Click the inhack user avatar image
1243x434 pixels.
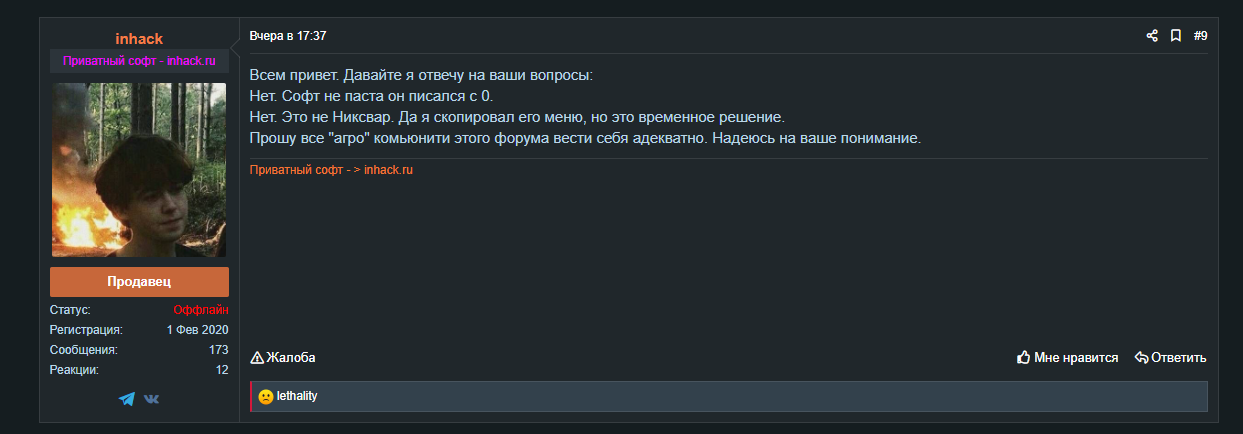[139, 170]
